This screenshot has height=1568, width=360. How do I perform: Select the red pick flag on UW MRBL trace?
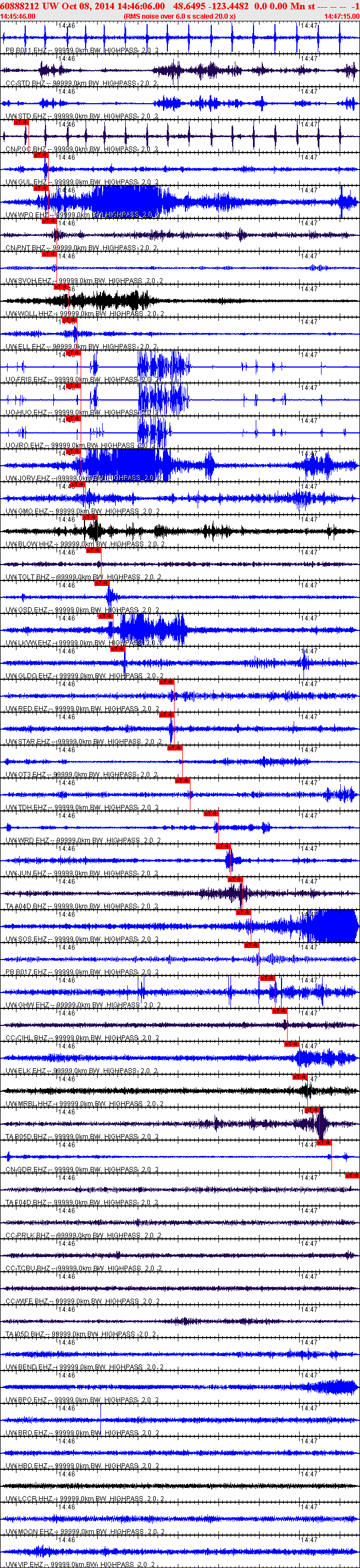point(300,1077)
